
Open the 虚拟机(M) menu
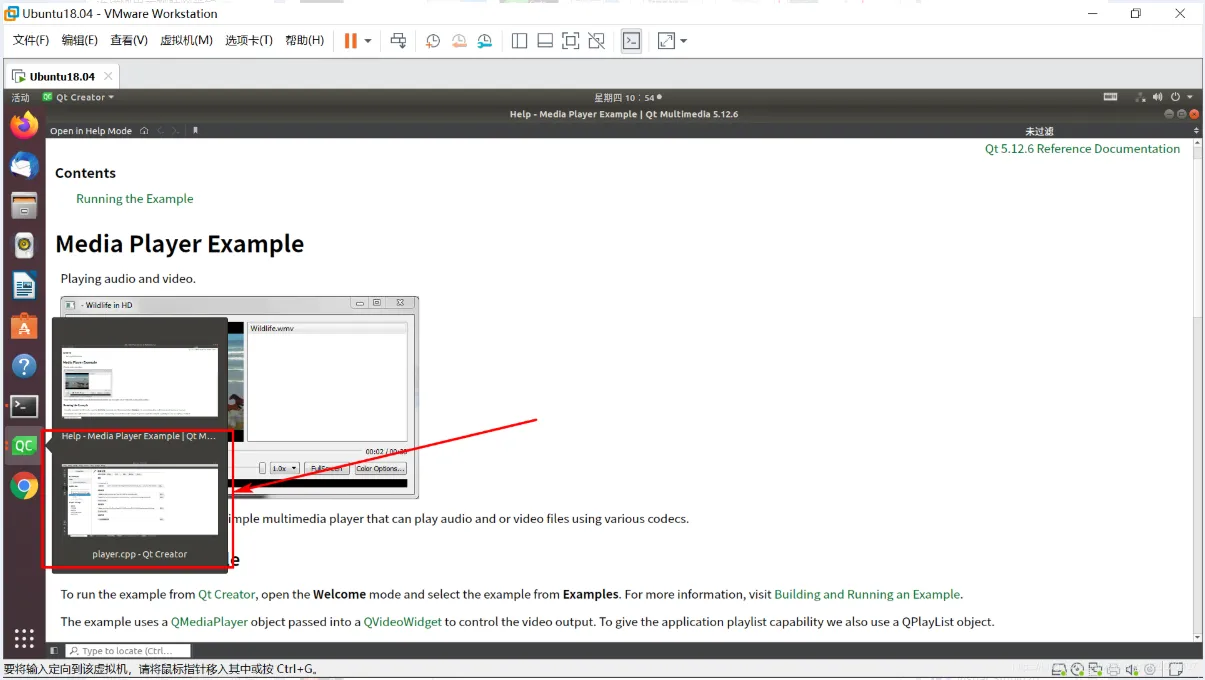[x=187, y=41]
